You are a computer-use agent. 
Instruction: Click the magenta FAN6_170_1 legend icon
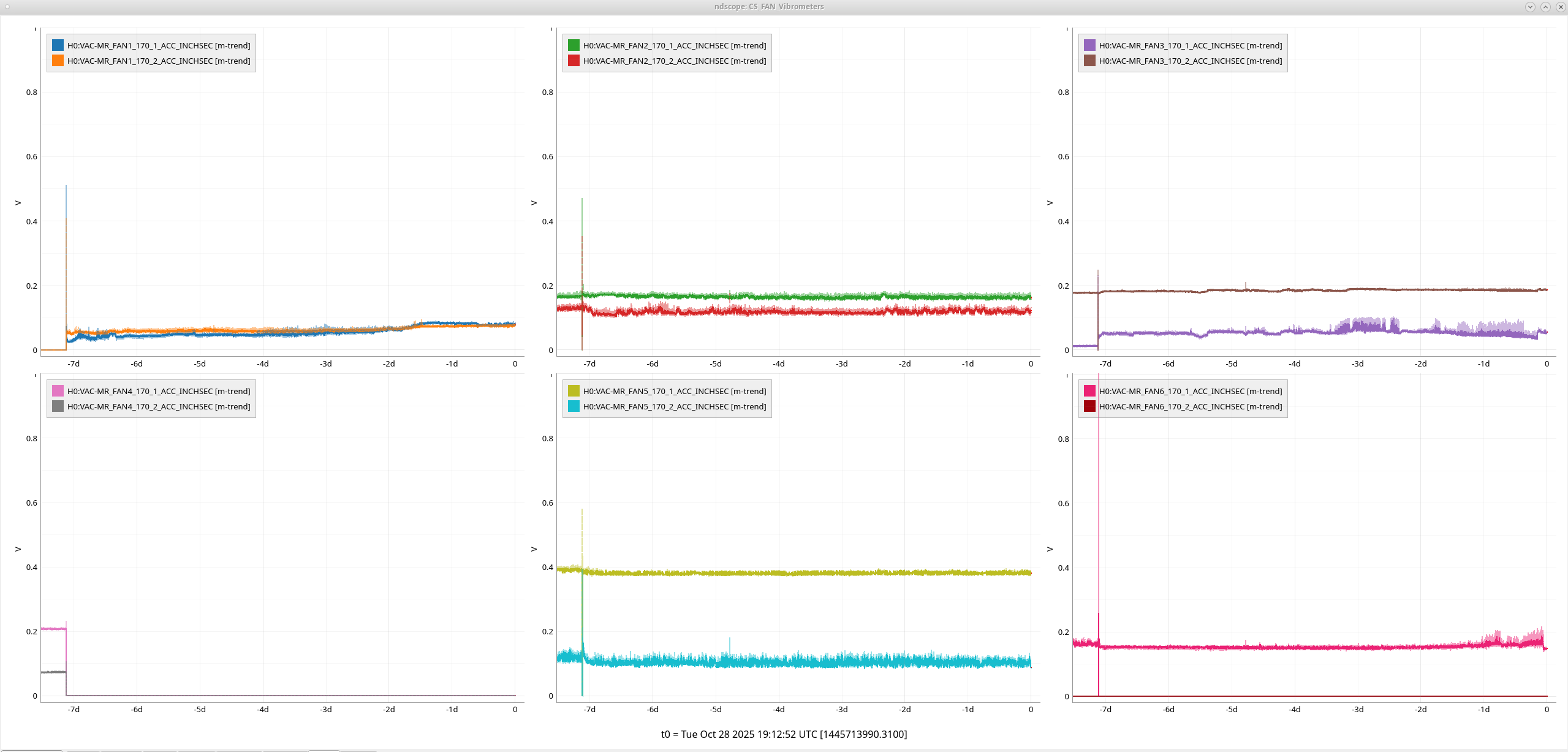point(1089,391)
